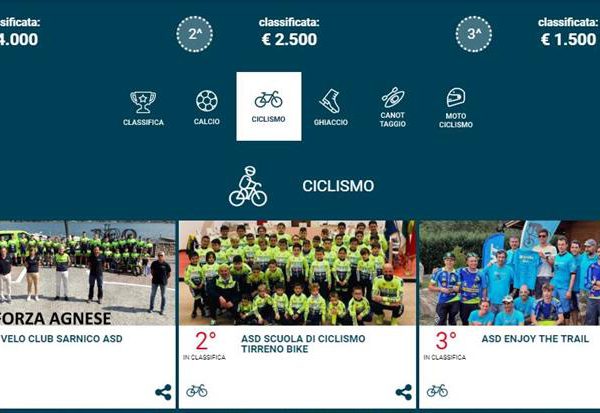The height and width of the screenshot is (413, 600).
Task: Open the ASD Enjoy The Trail link
Action: pos(535,339)
